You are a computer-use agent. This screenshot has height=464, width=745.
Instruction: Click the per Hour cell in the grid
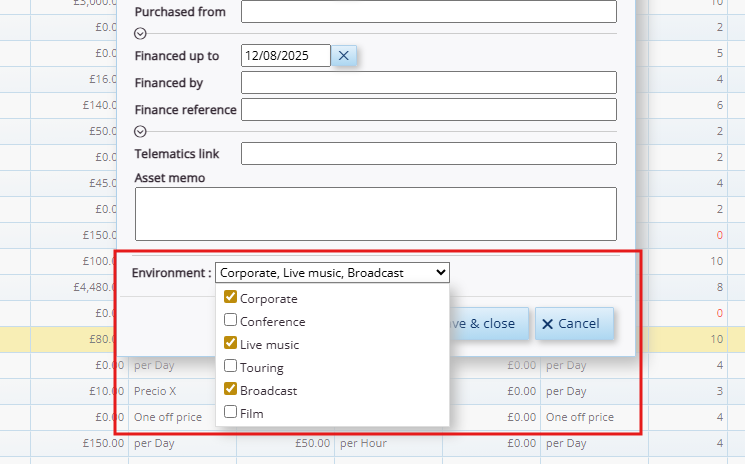tap(388, 443)
